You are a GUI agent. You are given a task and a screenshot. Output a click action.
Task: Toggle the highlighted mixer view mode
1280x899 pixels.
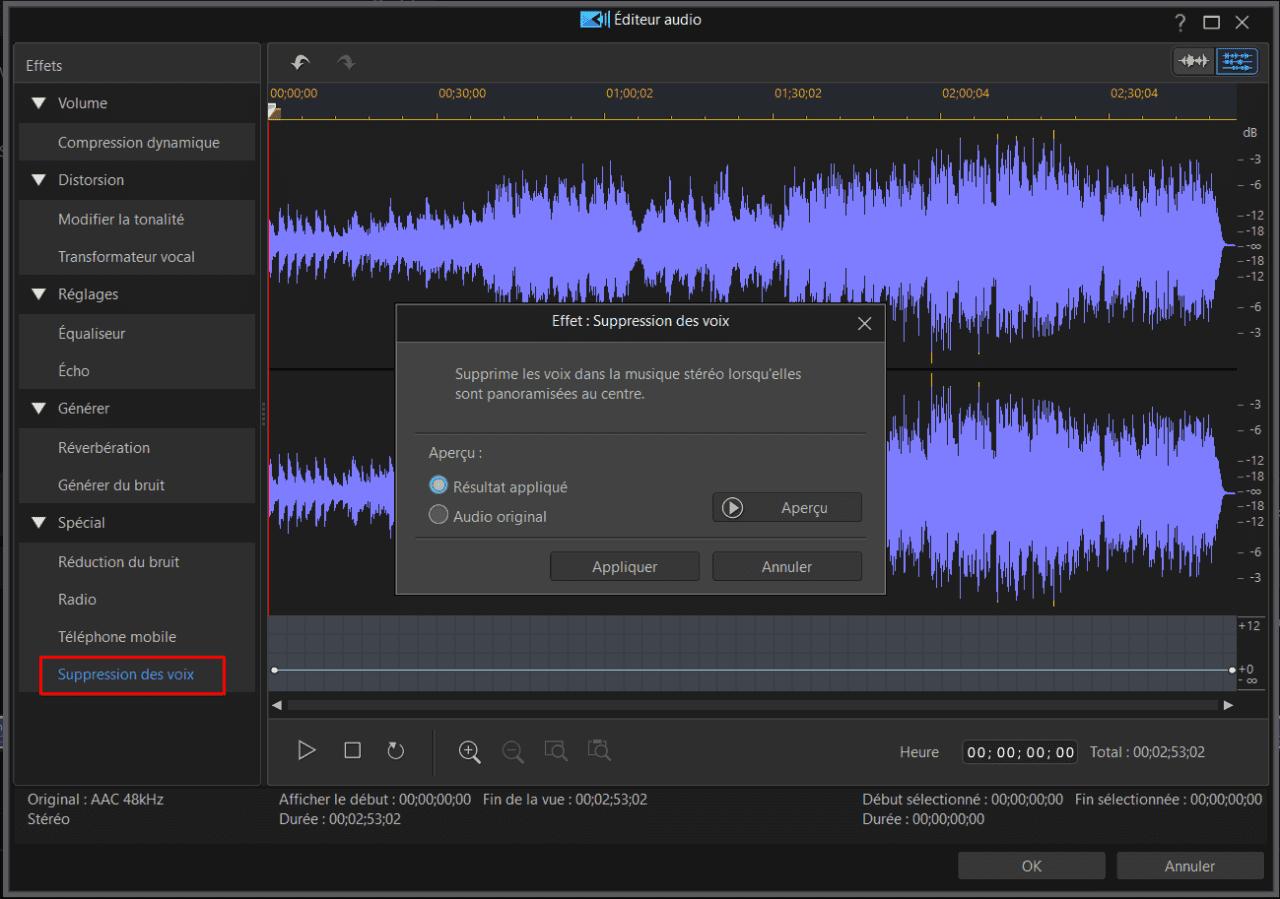(1237, 61)
